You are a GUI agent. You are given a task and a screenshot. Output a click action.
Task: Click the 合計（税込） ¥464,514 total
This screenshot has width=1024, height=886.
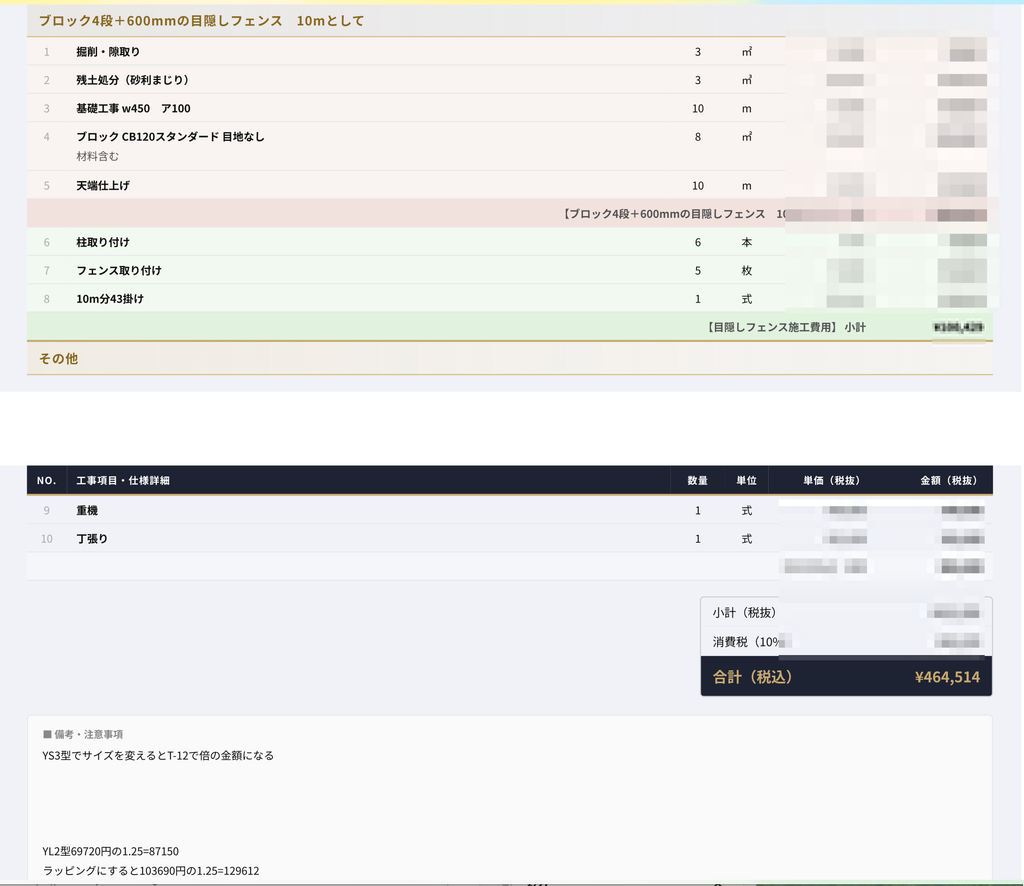pos(846,676)
